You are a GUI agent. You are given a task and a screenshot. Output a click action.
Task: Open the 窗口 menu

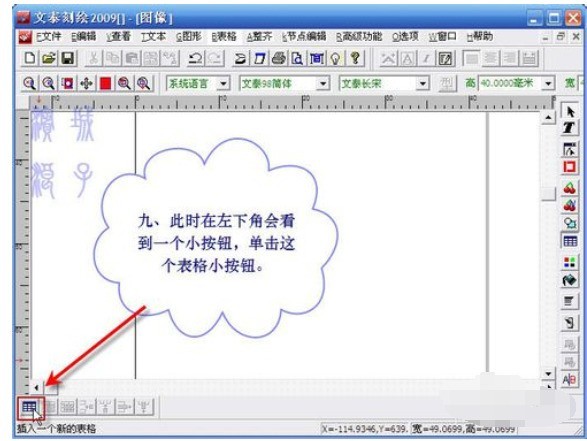[x=442, y=36]
